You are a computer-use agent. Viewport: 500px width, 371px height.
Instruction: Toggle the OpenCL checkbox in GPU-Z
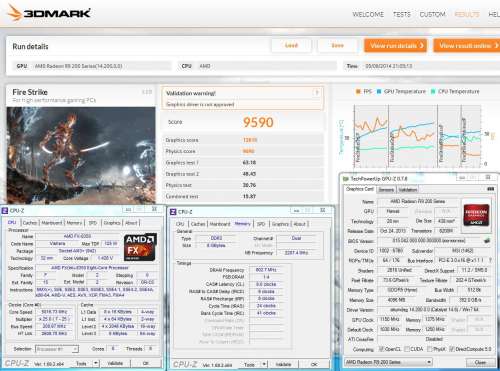click(x=382, y=349)
